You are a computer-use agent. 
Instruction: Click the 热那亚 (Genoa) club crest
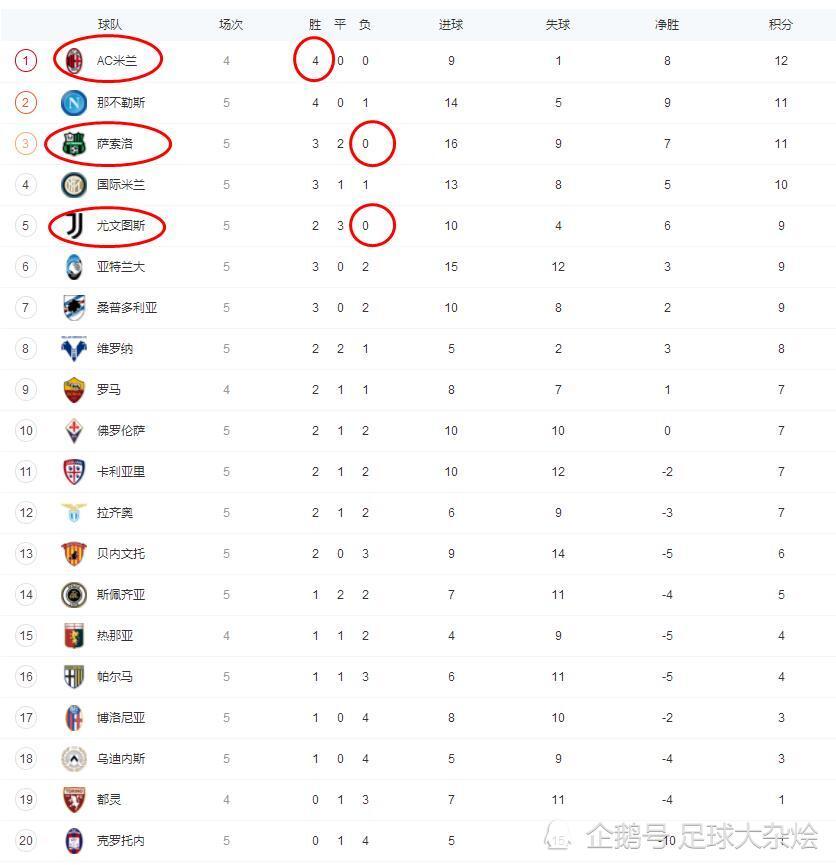[x=74, y=636]
